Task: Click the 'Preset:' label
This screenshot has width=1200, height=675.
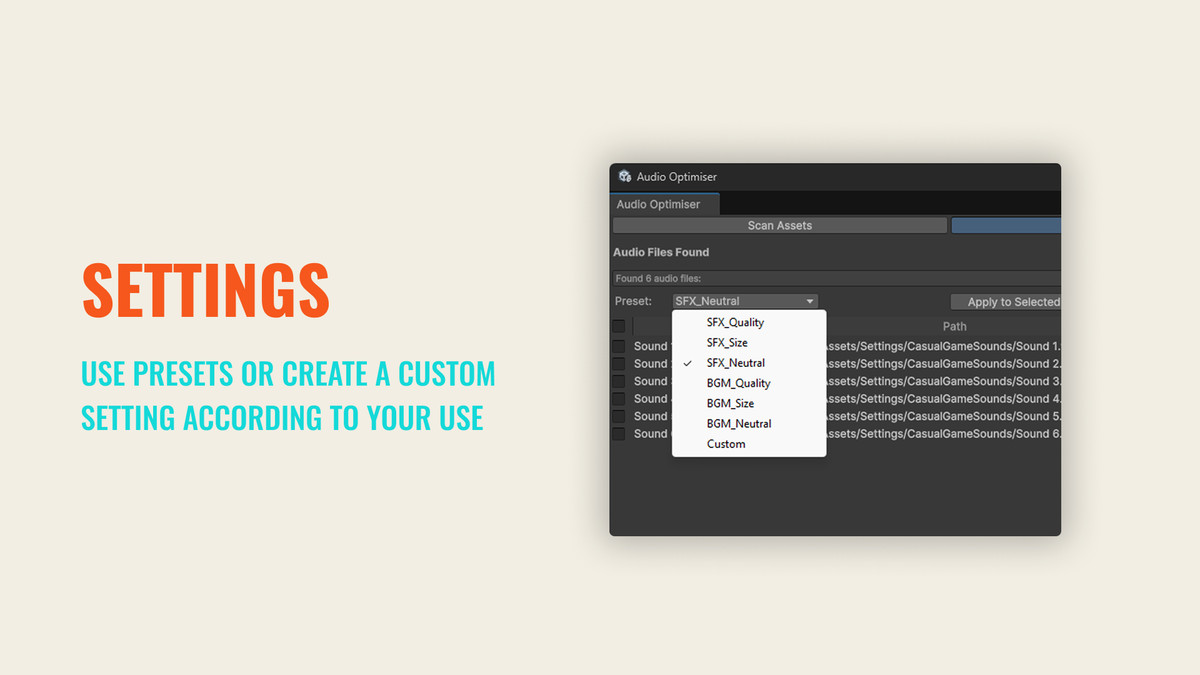Action: [633, 301]
